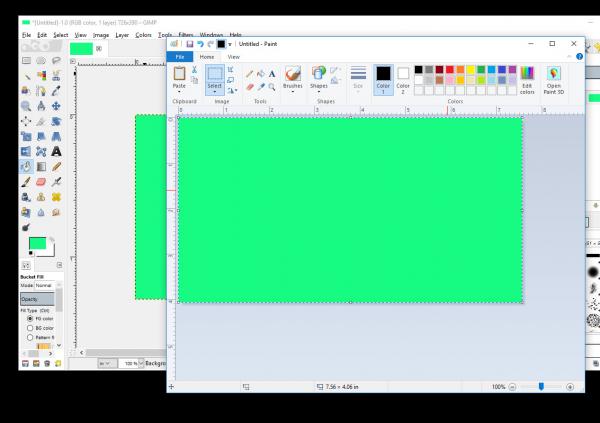Choose GIMP Text tool icon
The height and width of the screenshot is (423, 600).
(x=56, y=152)
